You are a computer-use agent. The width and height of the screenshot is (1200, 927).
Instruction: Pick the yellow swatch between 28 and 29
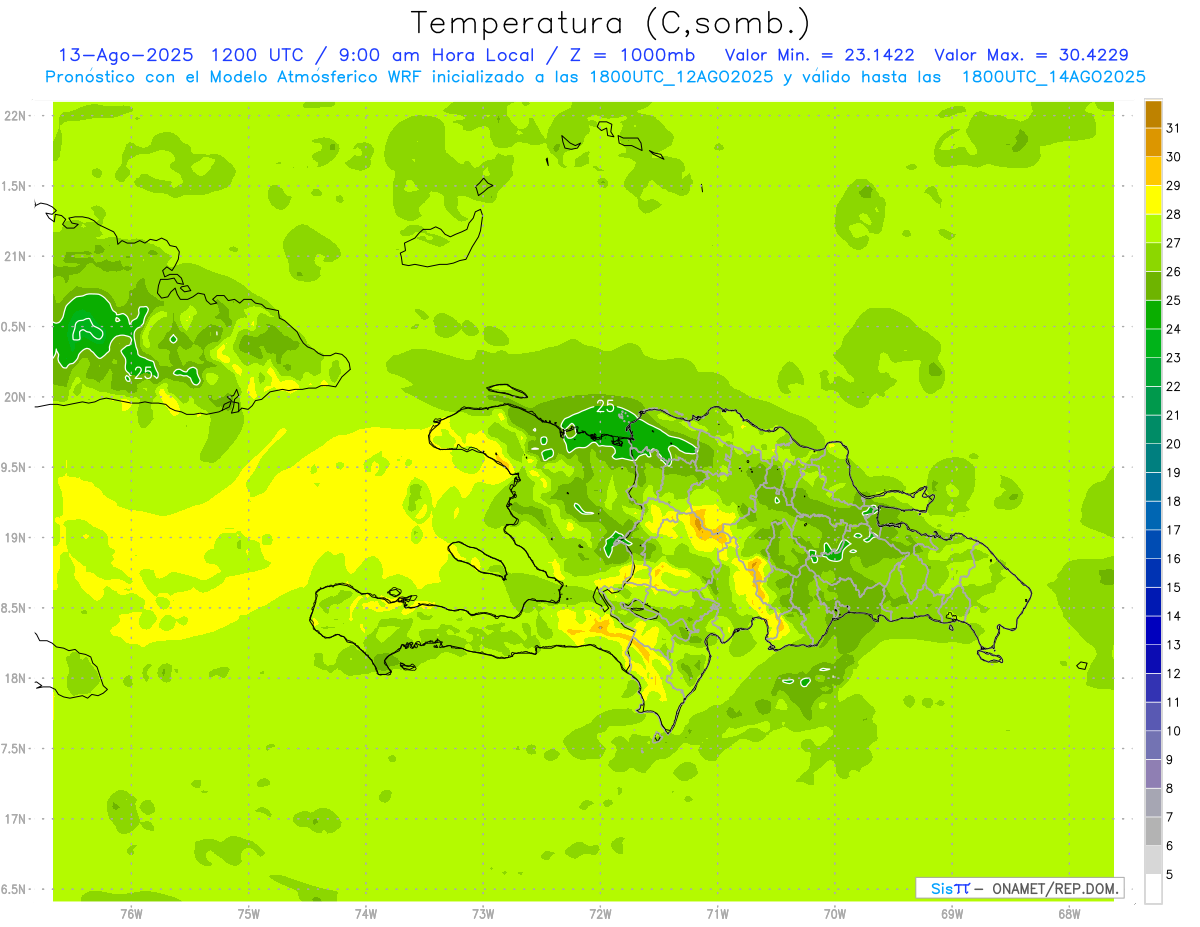pyautogui.click(x=1153, y=200)
